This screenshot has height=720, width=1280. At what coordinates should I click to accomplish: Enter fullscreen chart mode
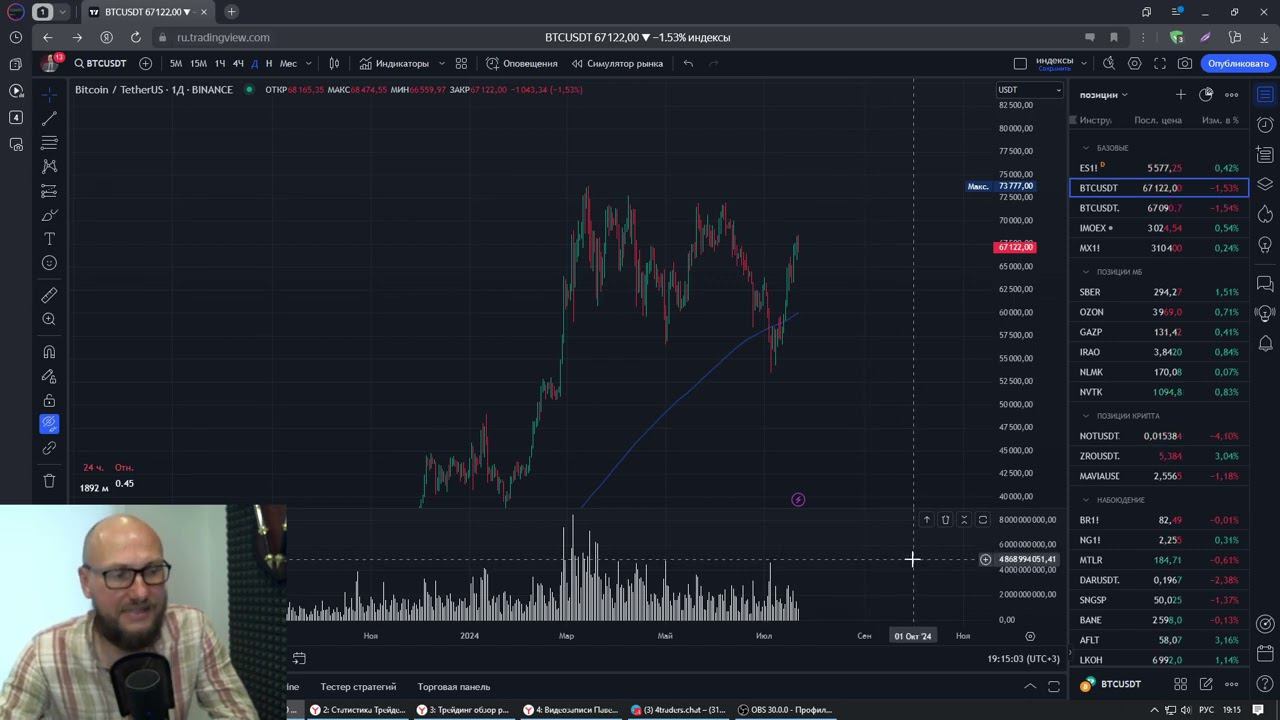point(1160,63)
